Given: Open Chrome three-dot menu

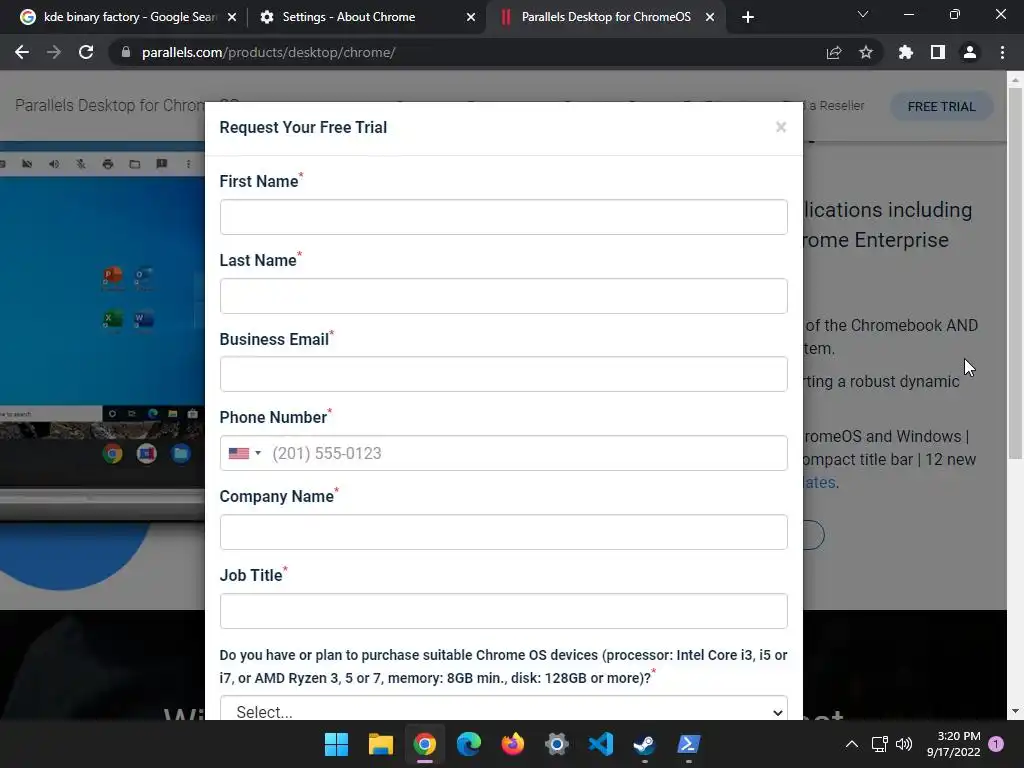Looking at the screenshot, I should click(x=1002, y=52).
